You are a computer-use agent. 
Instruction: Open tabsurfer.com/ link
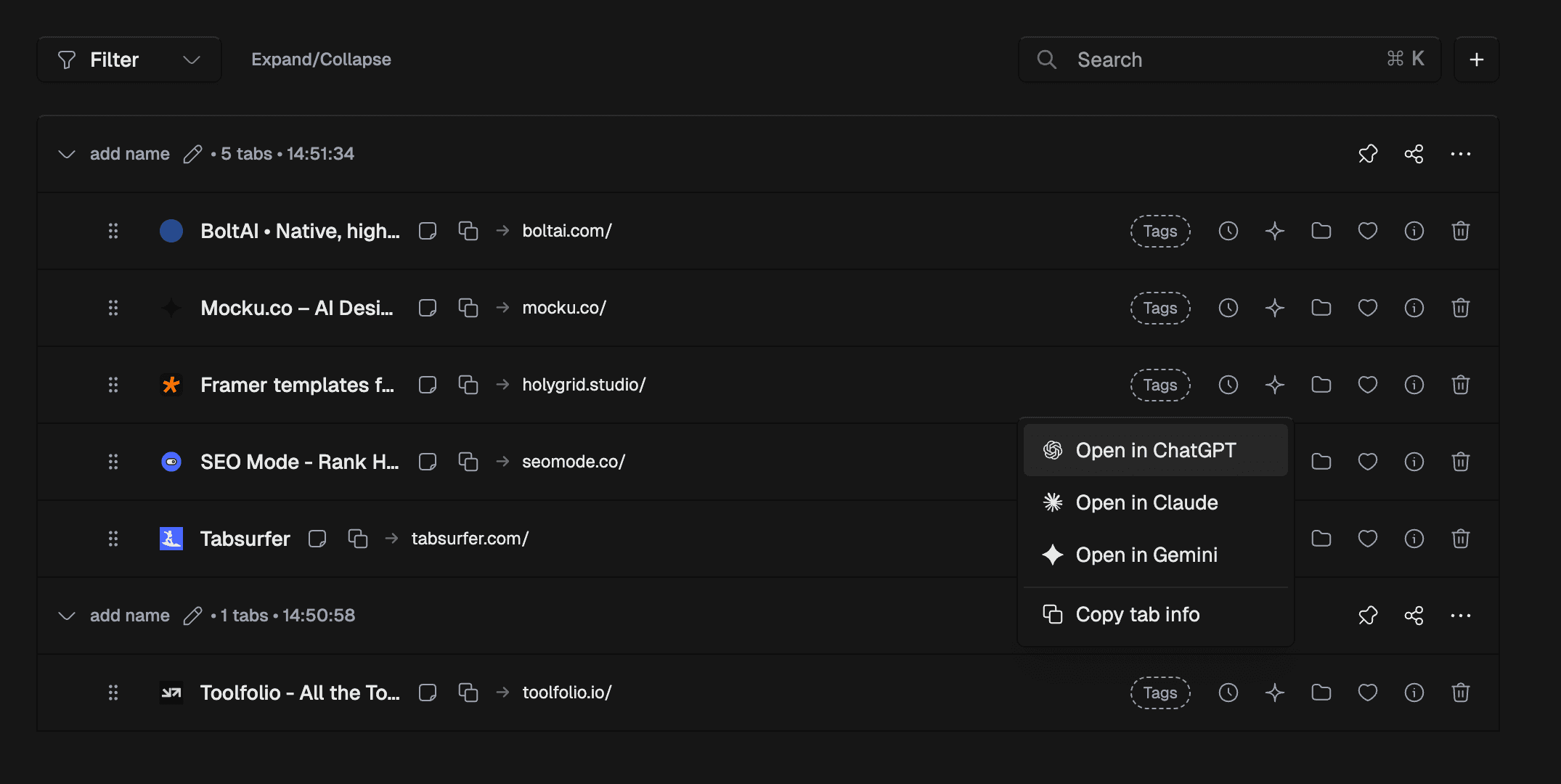coord(470,539)
